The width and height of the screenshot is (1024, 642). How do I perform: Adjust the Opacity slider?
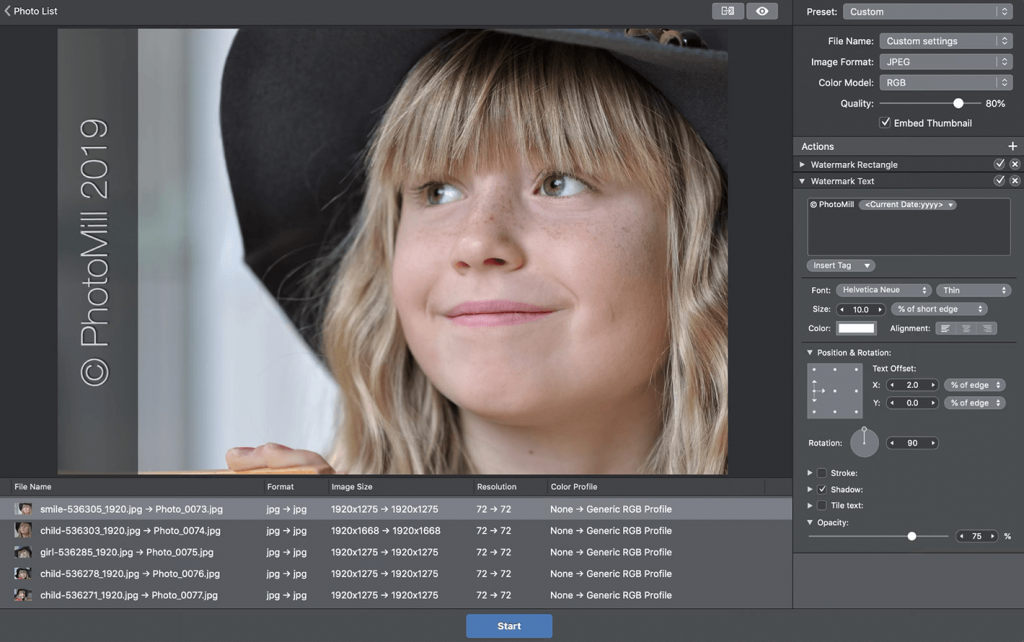click(x=912, y=536)
